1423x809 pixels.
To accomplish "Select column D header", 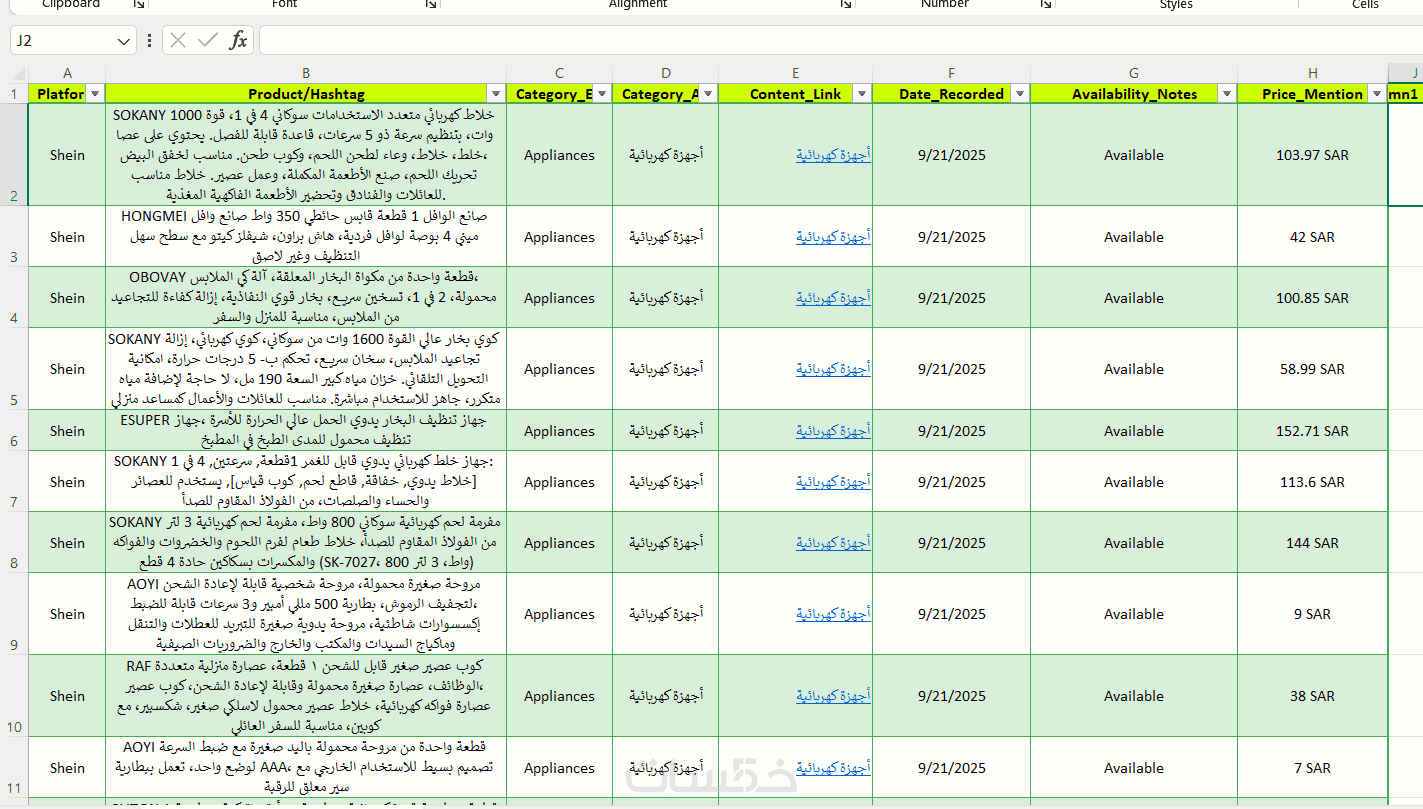I will coord(666,73).
